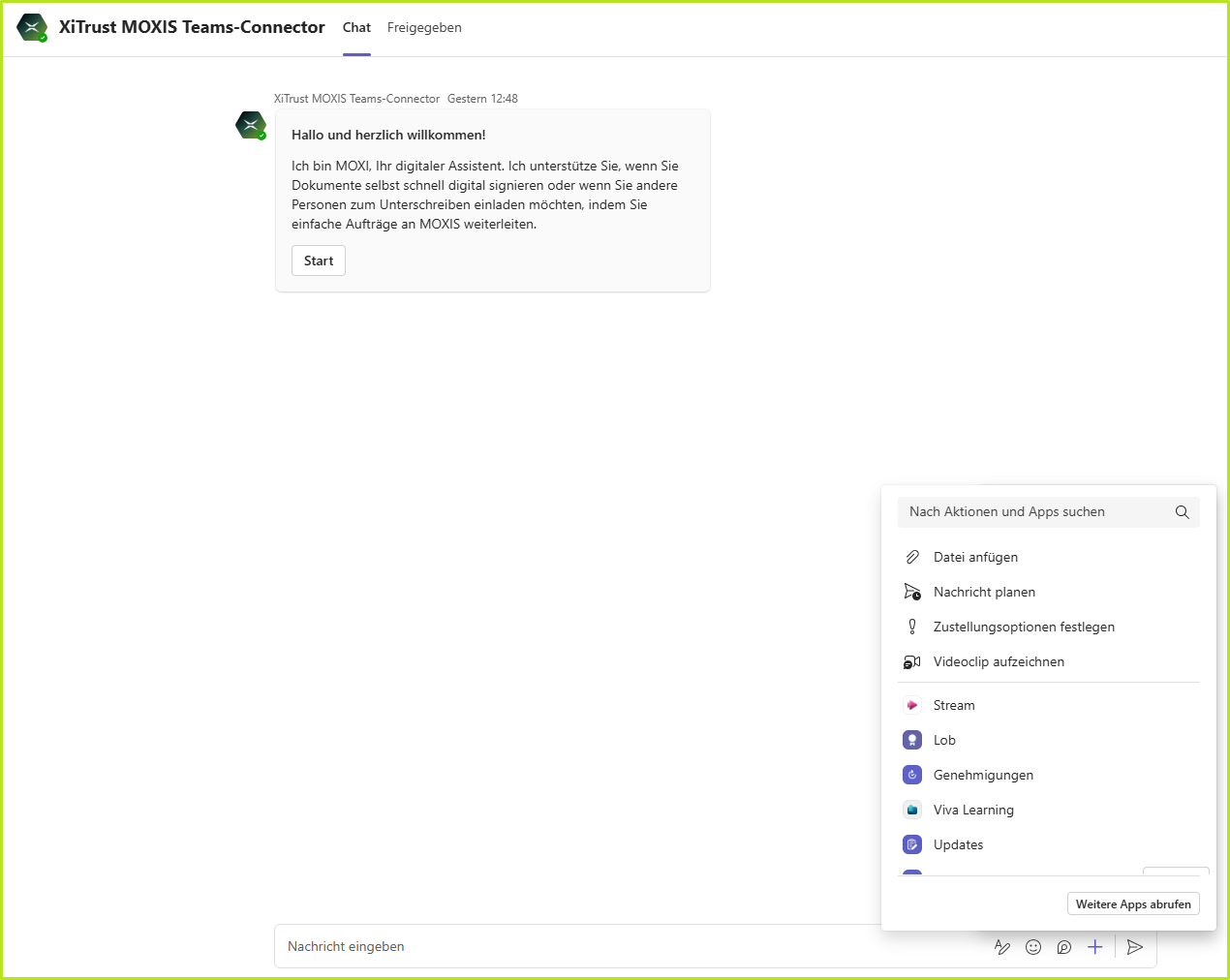Open the Stream app
The image size is (1230, 980).
tap(954, 705)
